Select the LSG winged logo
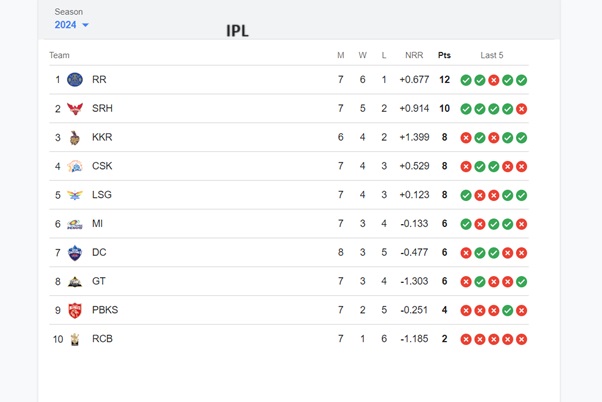This screenshot has height=402, width=602. click(x=75, y=195)
